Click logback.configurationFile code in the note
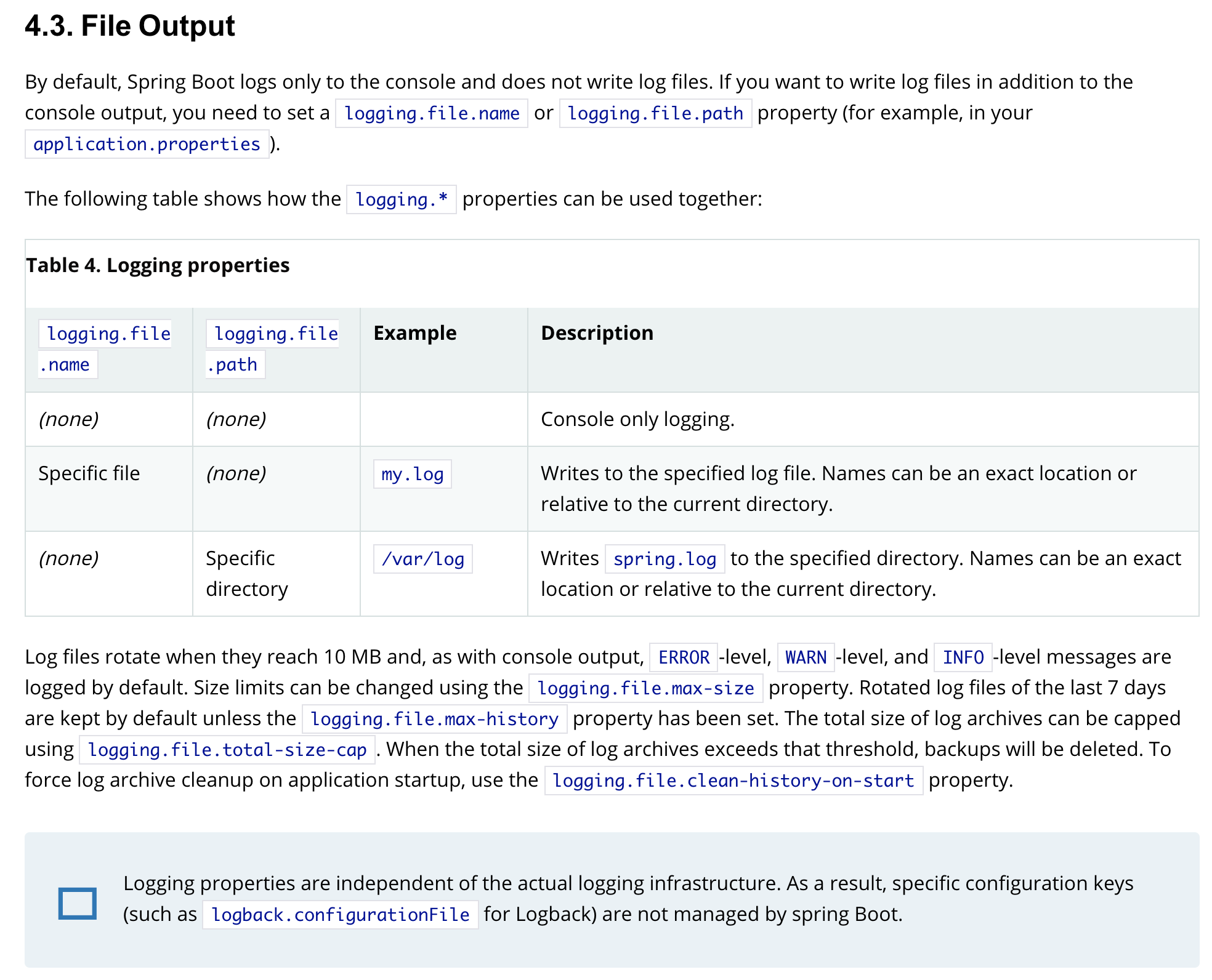 coord(340,915)
